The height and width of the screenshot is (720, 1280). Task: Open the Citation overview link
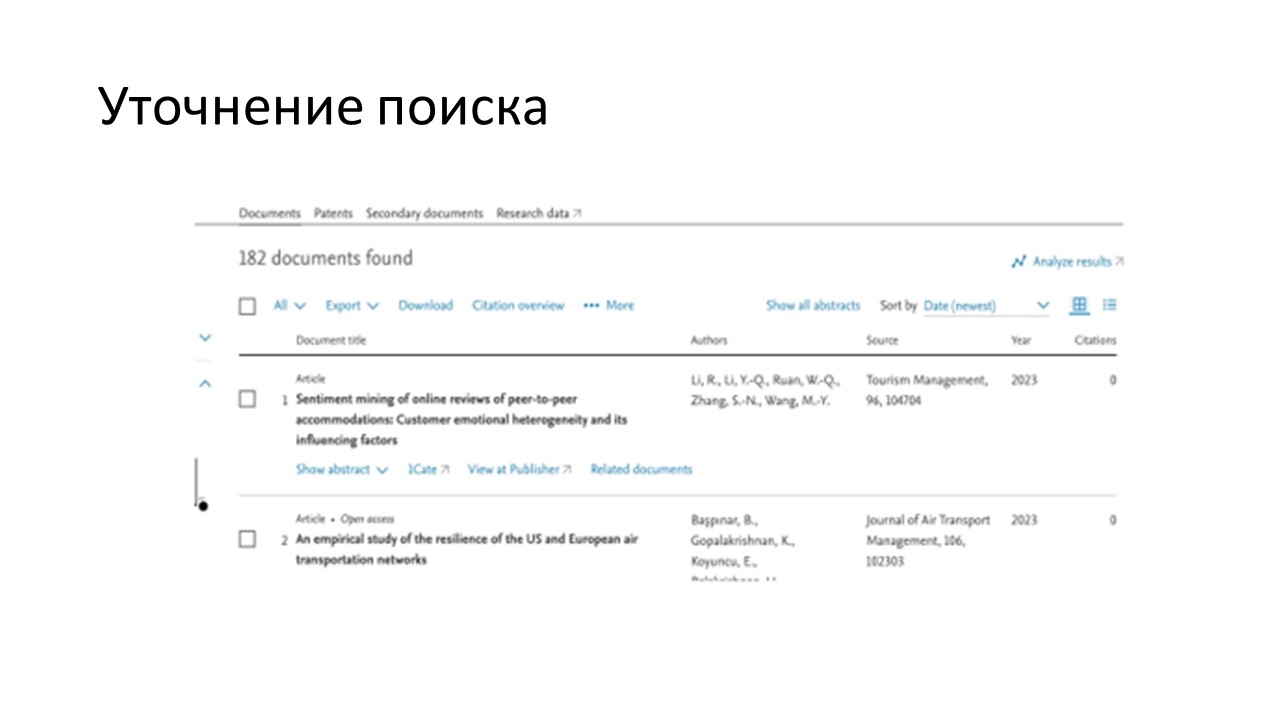click(518, 306)
